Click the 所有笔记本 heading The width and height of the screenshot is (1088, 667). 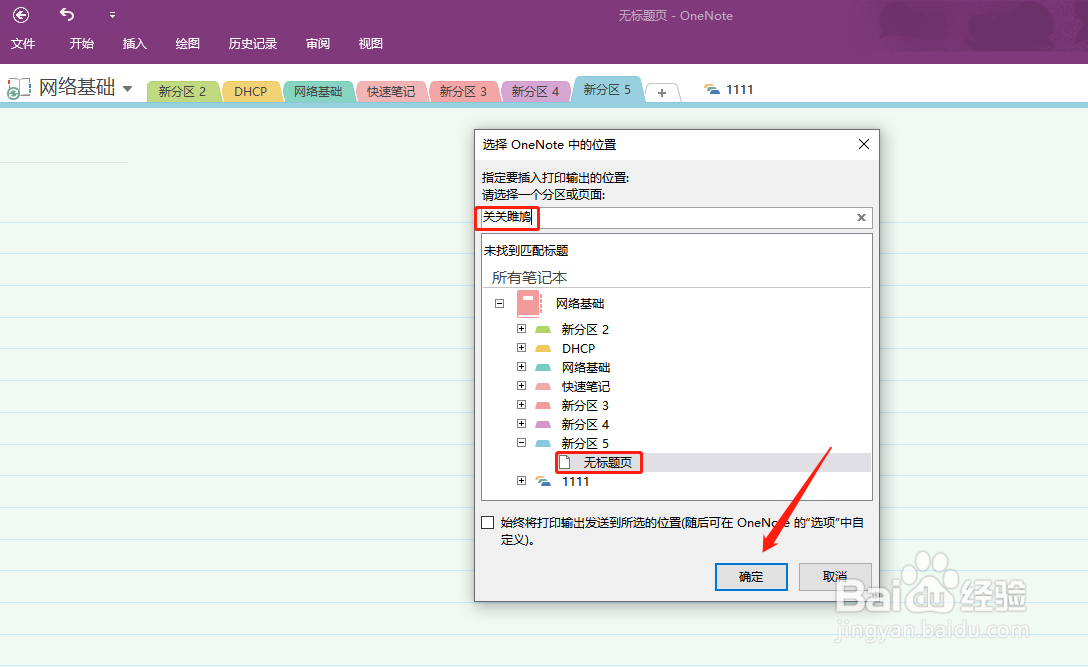529,278
